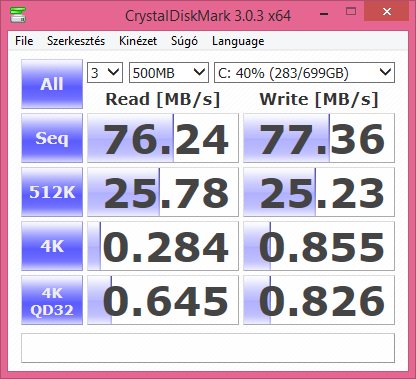Open the Language menu
This screenshot has width=416, height=379.
click(x=238, y=41)
